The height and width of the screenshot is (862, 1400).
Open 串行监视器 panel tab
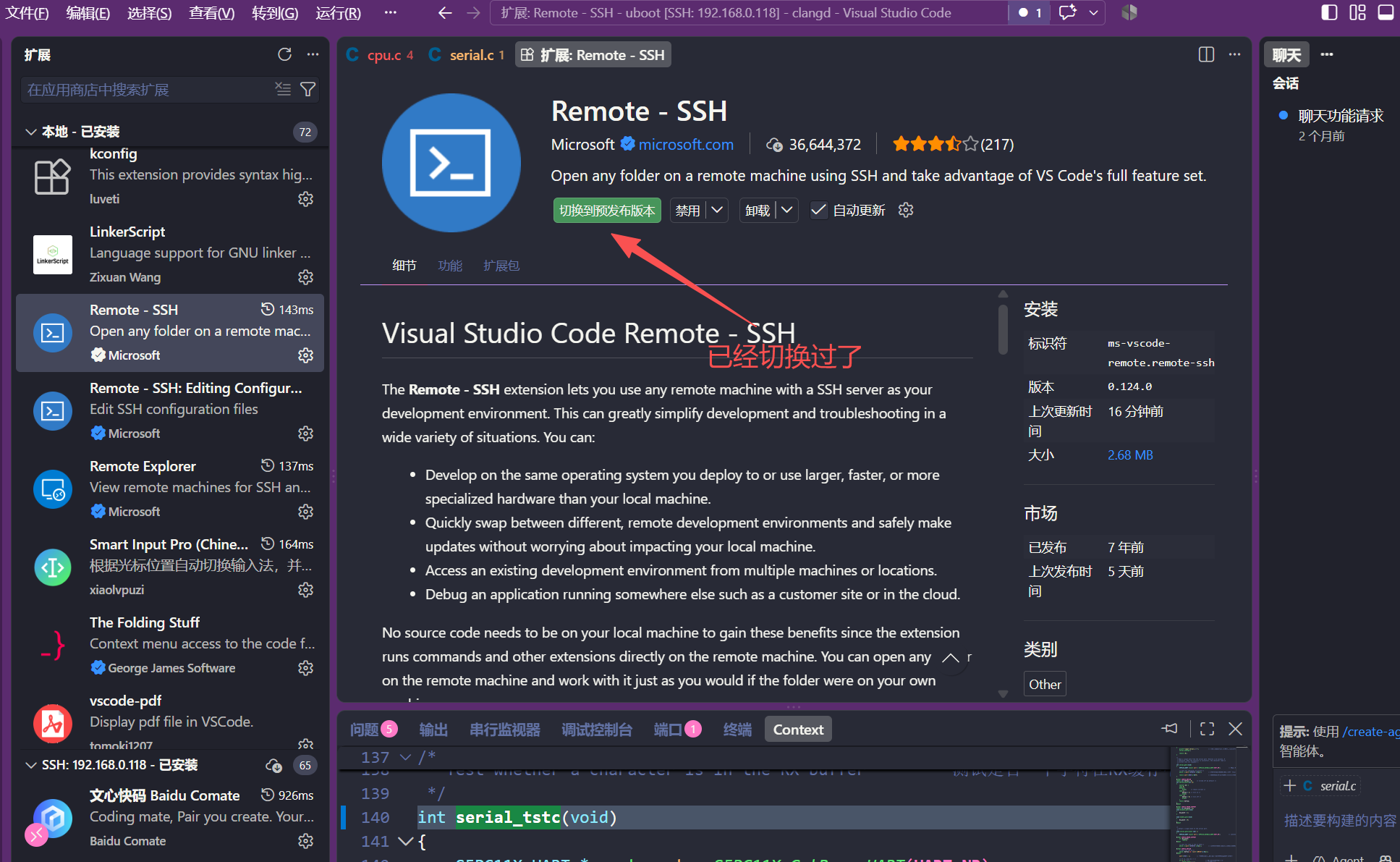pyautogui.click(x=504, y=730)
